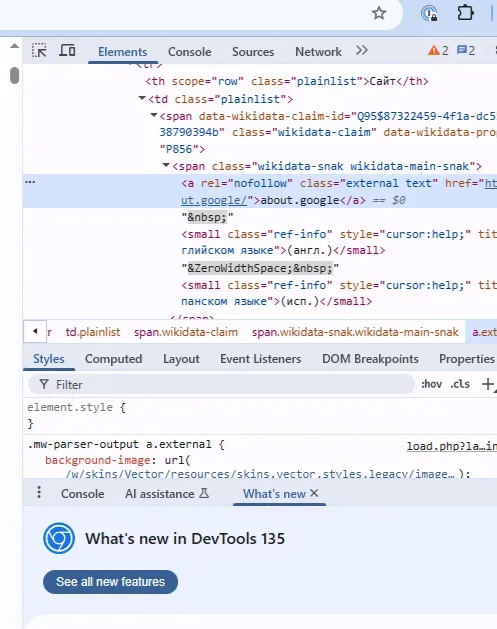This screenshot has height=629, width=497.
Task: Toggle the :hov element state panel
Action: 431,384
